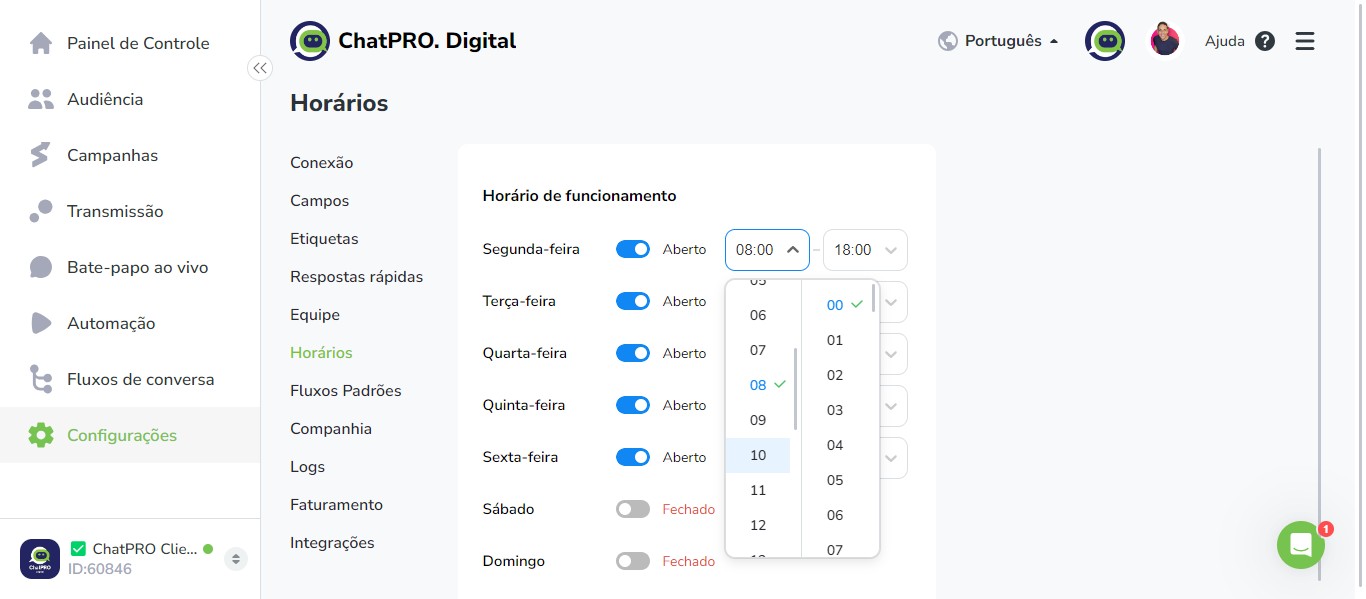
Task: Click the Campanhas icon in sidebar
Action: pos(41,155)
